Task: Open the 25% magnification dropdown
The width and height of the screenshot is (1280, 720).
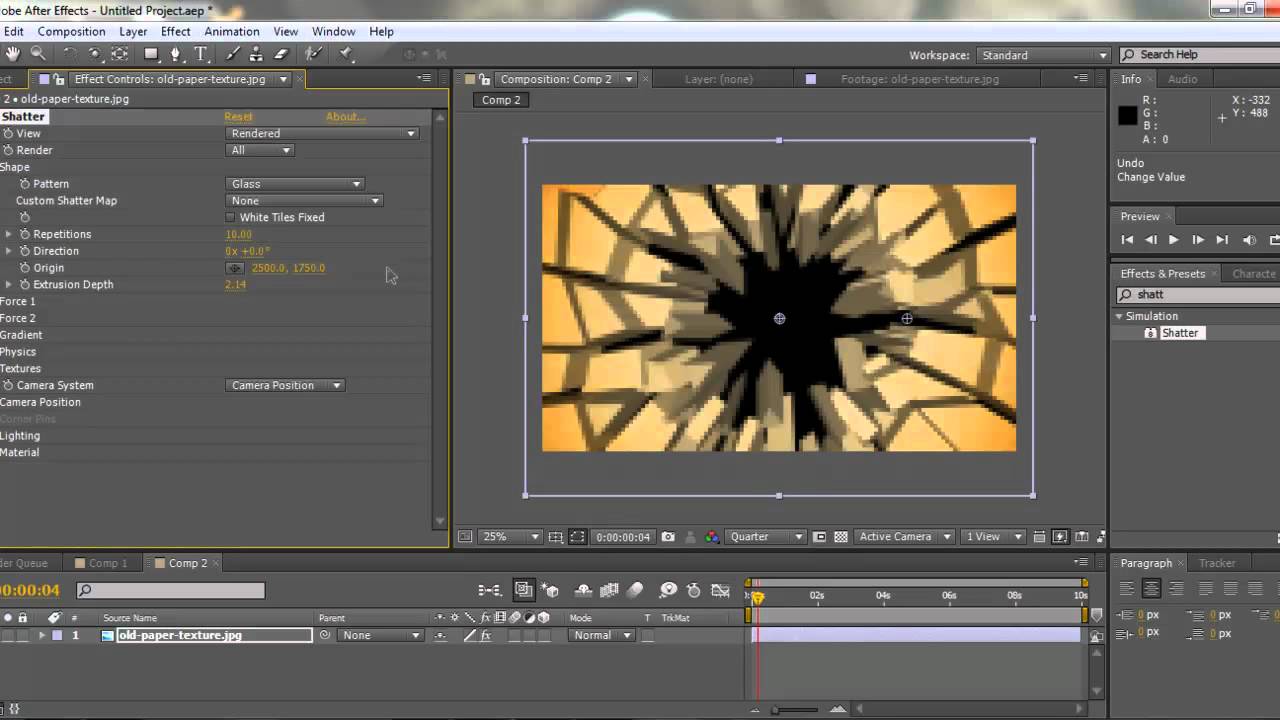Action: [511, 537]
